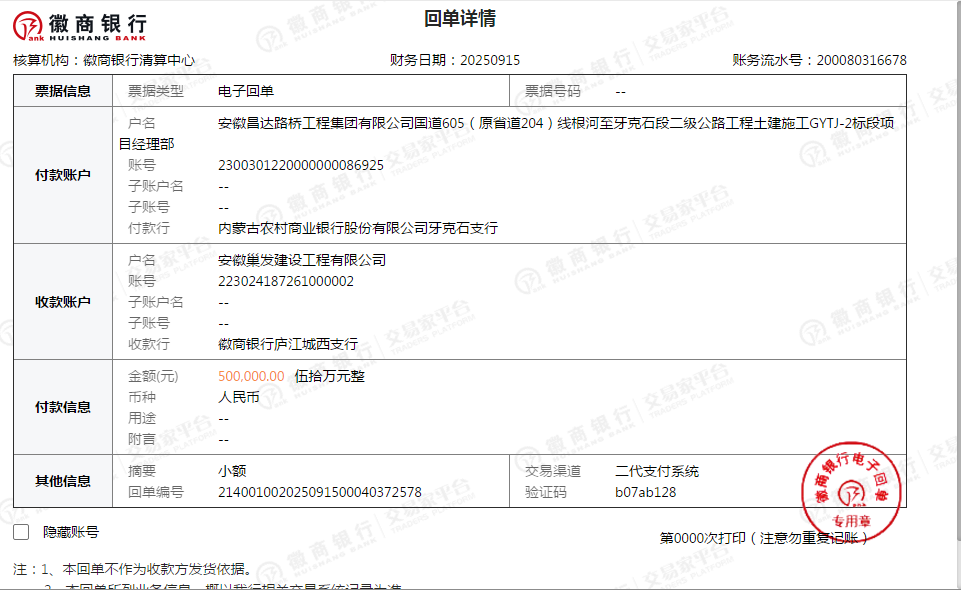Click the payee name 安徽巢发建设工程有限公司
The height and width of the screenshot is (594, 961).
(x=302, y=260)
